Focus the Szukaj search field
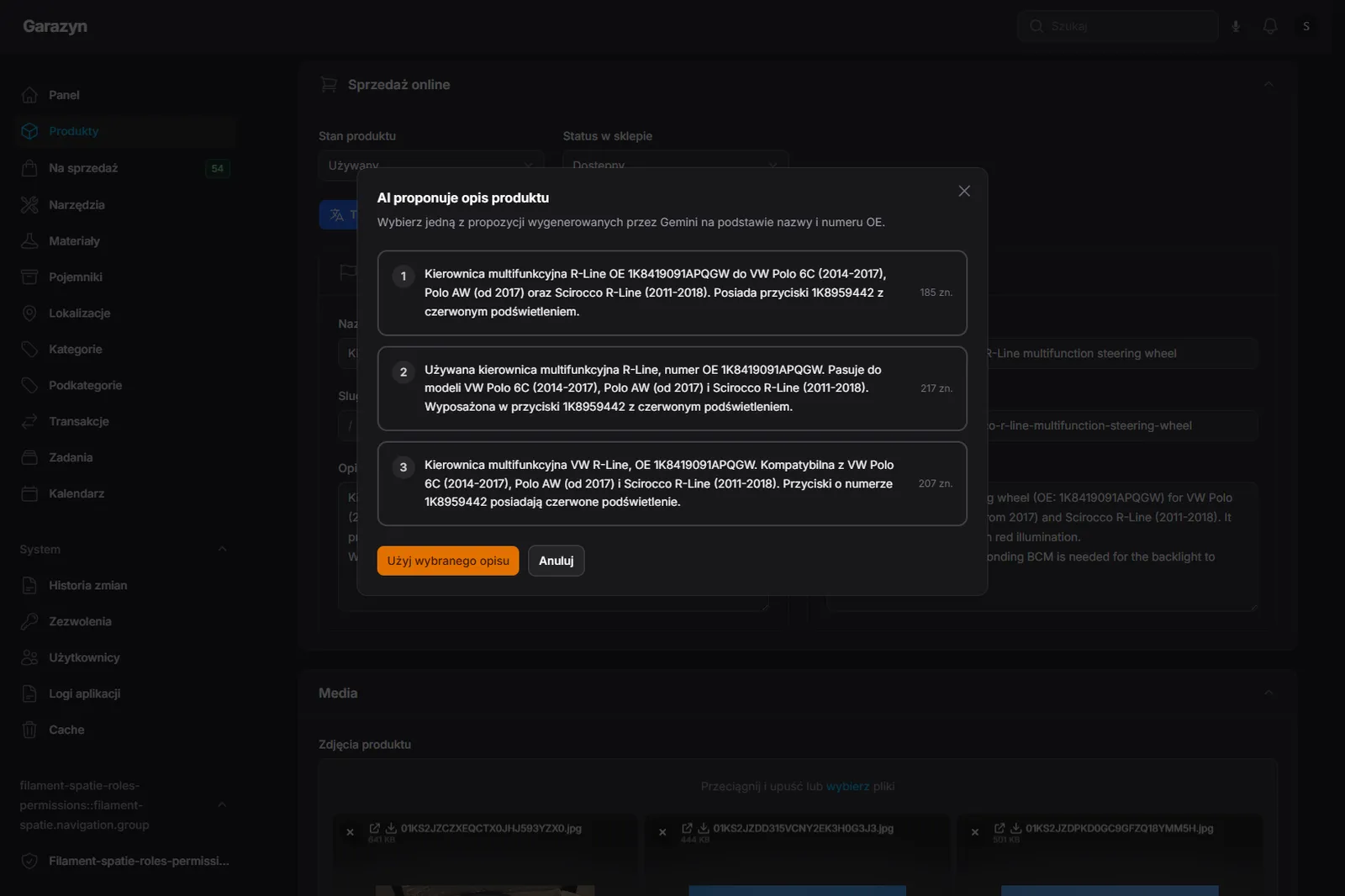The image size is (1345, 896). [1118, 26]
